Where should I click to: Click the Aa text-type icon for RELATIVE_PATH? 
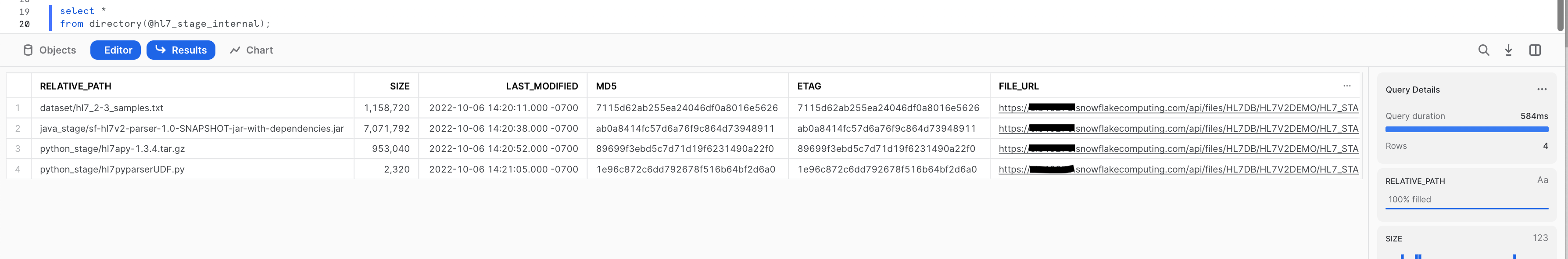click(x=1542, y=180)
